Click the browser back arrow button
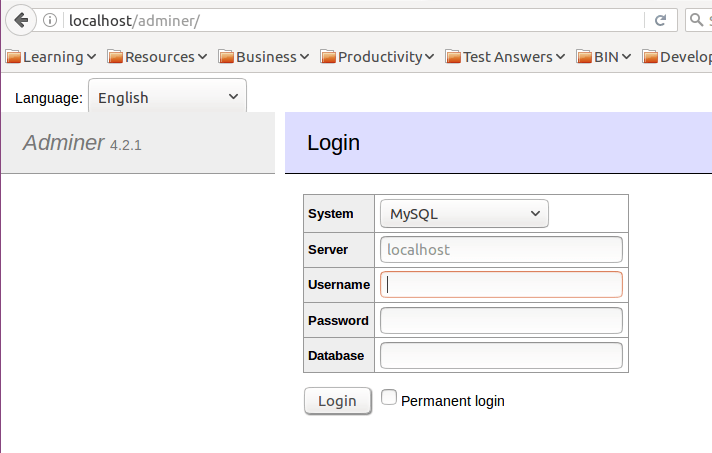 (x=21, y=20)
